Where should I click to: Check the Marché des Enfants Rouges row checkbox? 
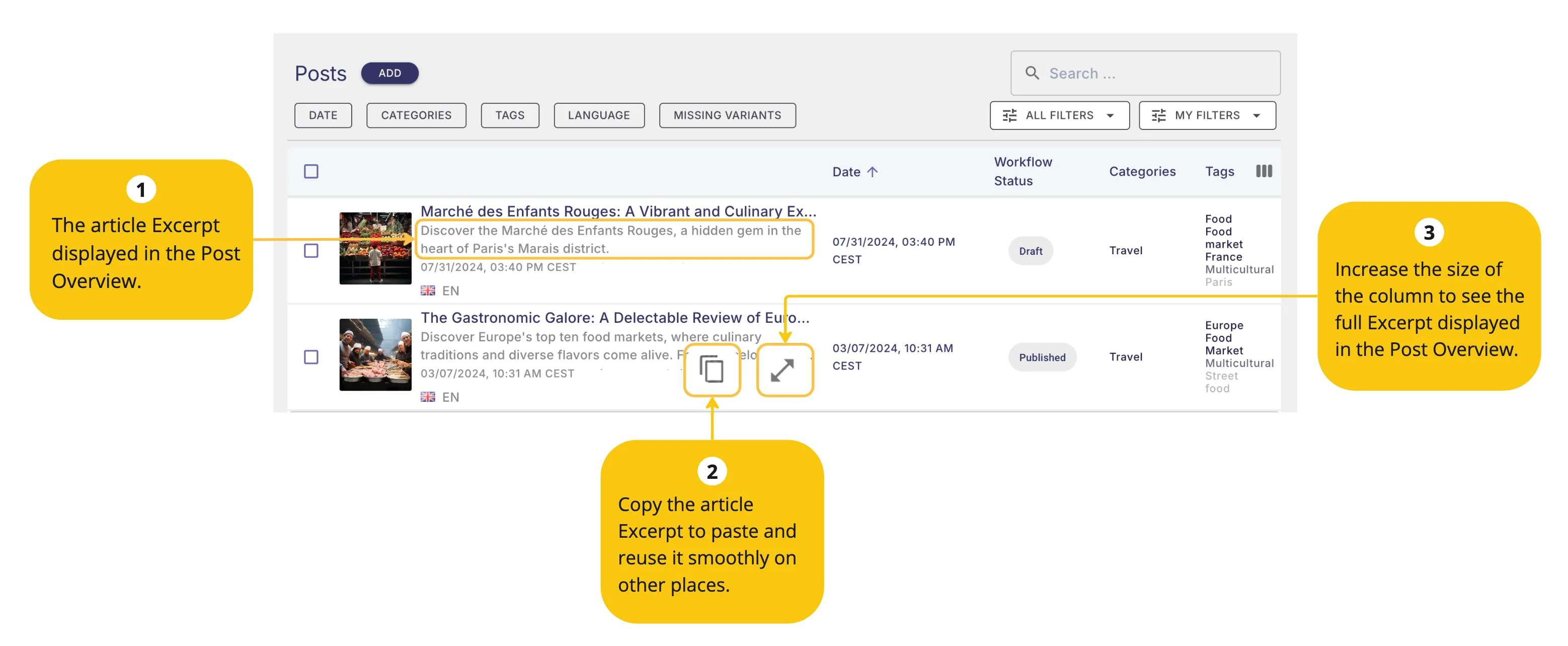(311, 250)
